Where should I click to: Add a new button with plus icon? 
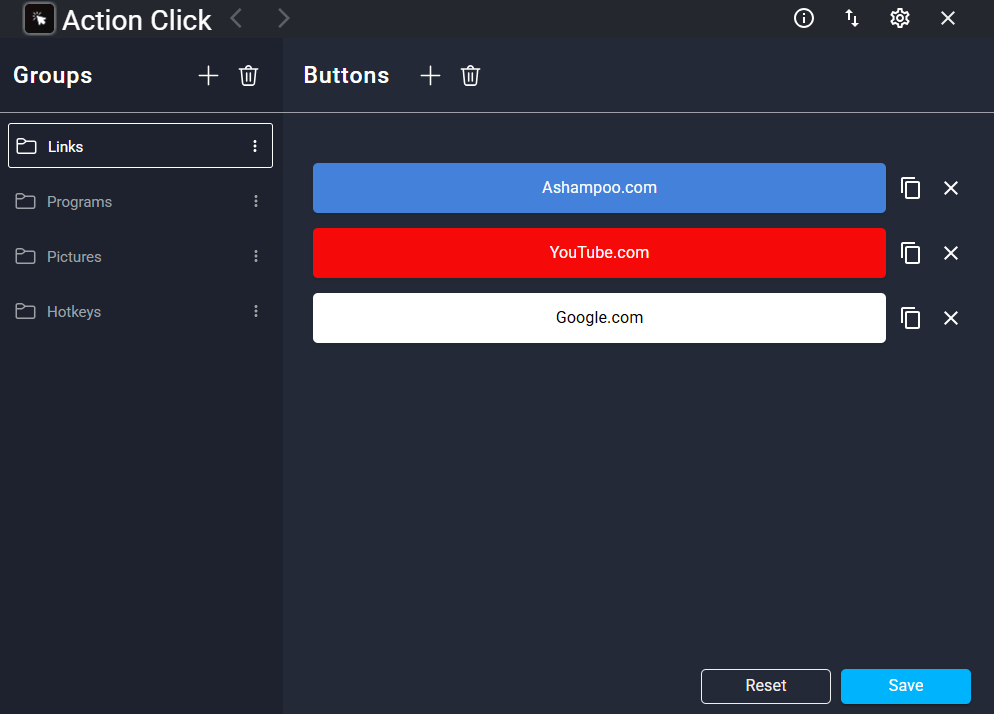430,75
